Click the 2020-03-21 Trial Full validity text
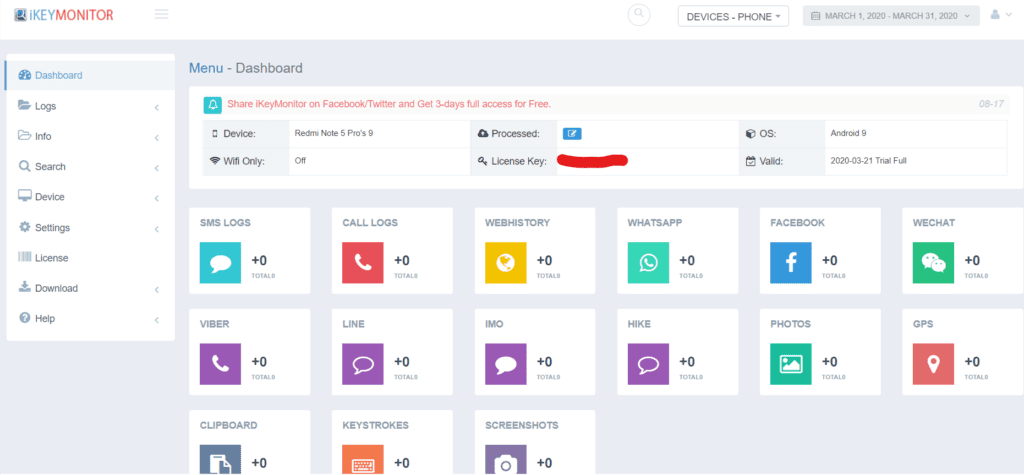This screenshot has height=475, width=1024. [x=868, y=161]
